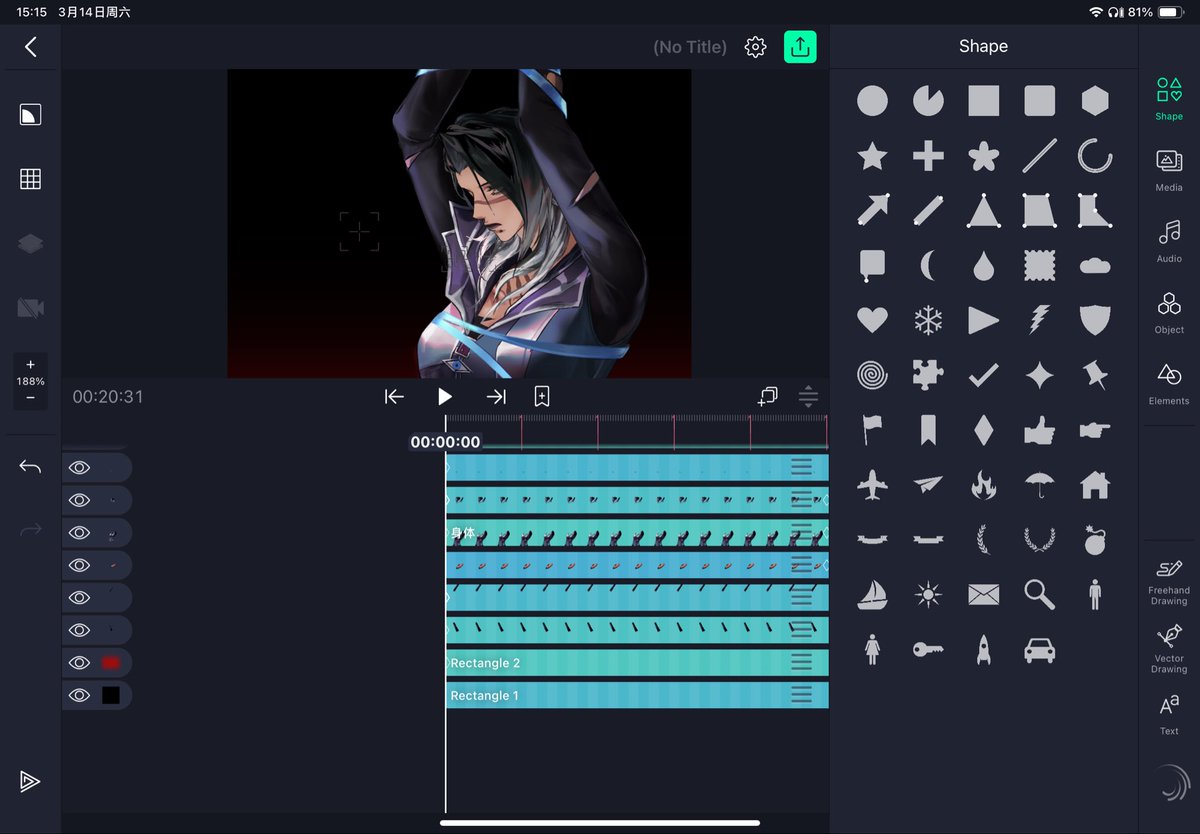Click the red color thumbnail of Rectangle 2
This screenshot has height=834, width=1200.
111,663
